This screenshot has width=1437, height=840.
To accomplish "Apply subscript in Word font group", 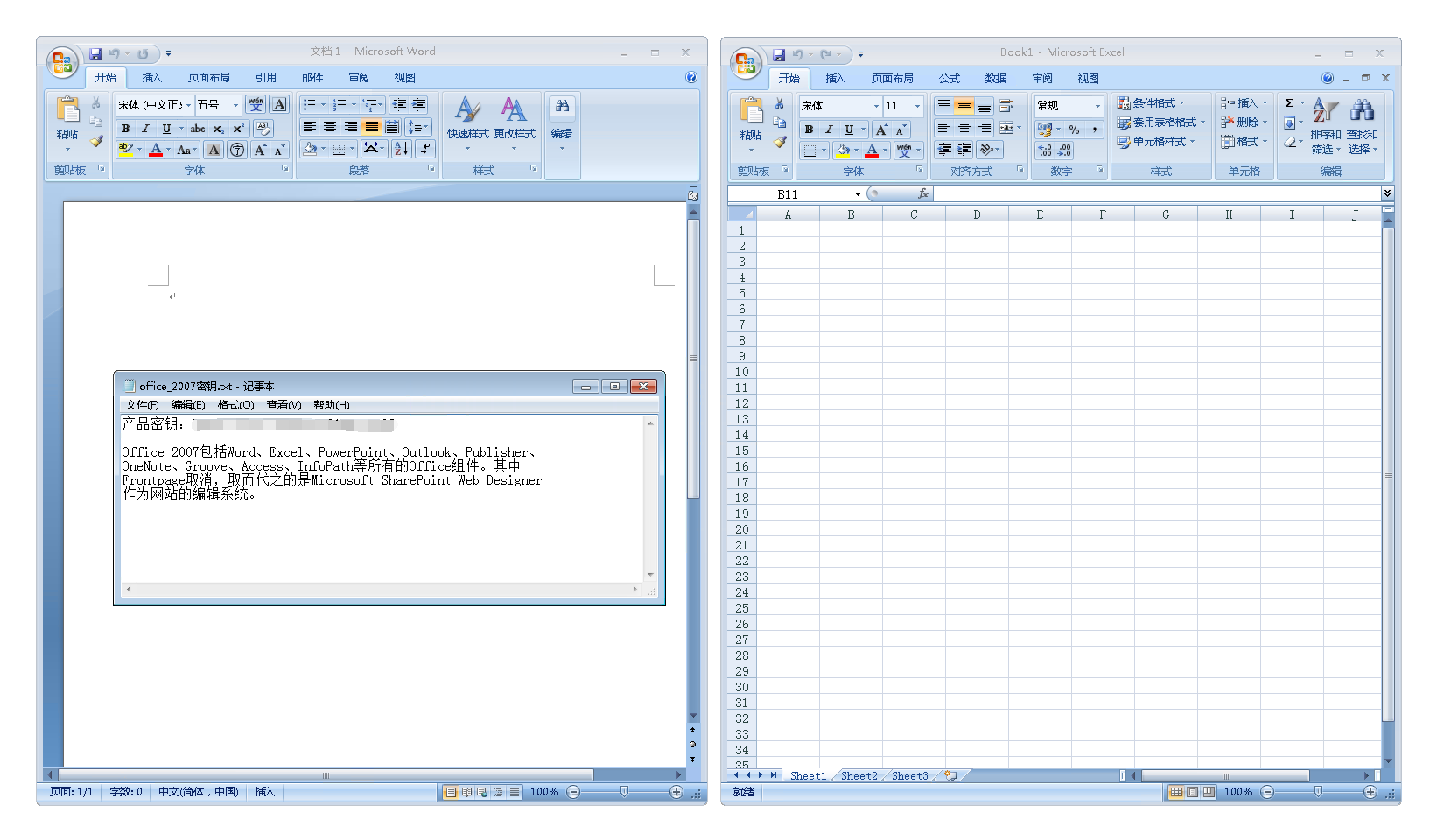I will 219,129.
